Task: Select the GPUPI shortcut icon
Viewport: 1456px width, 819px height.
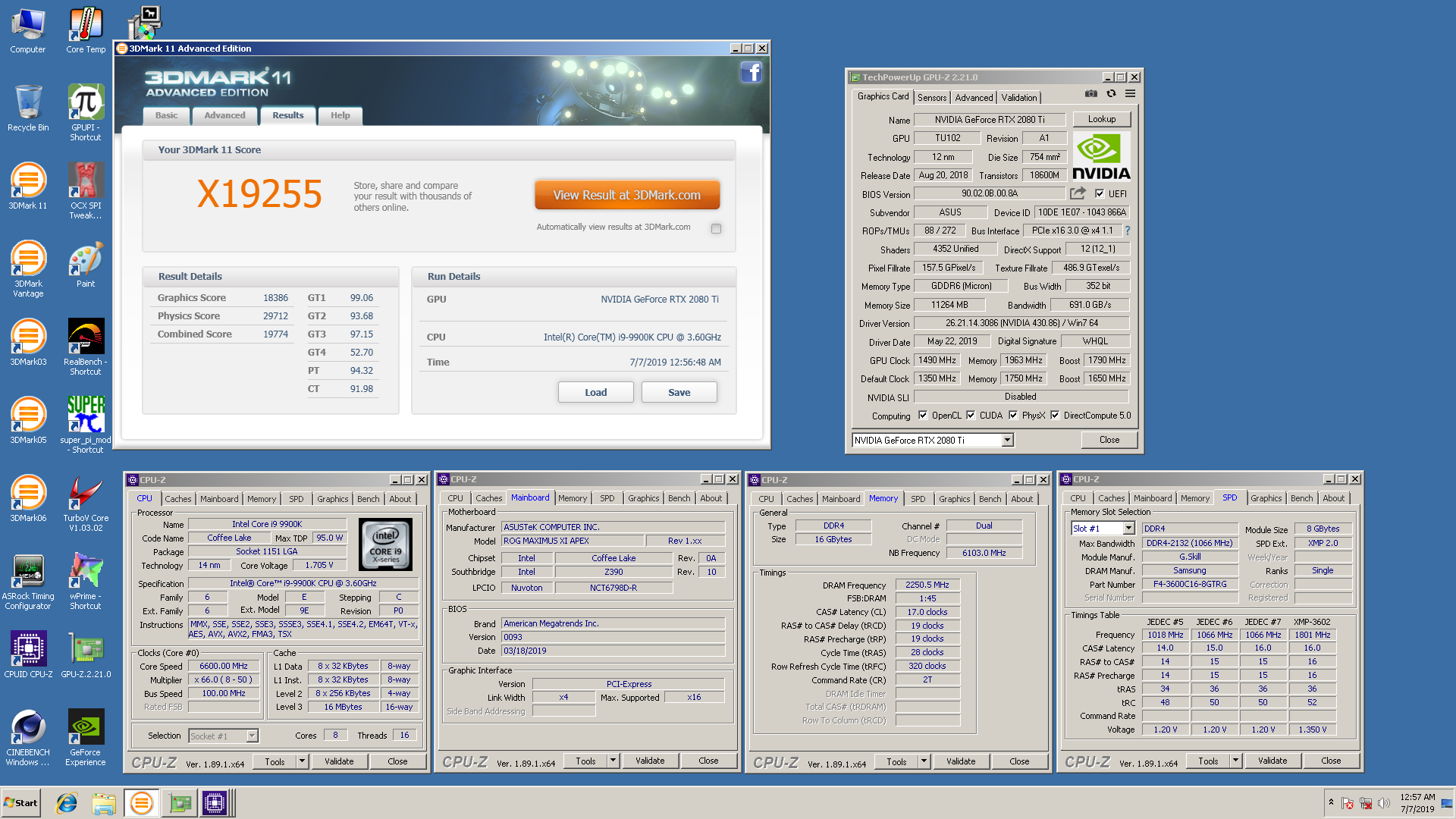Action: (86, 113)
